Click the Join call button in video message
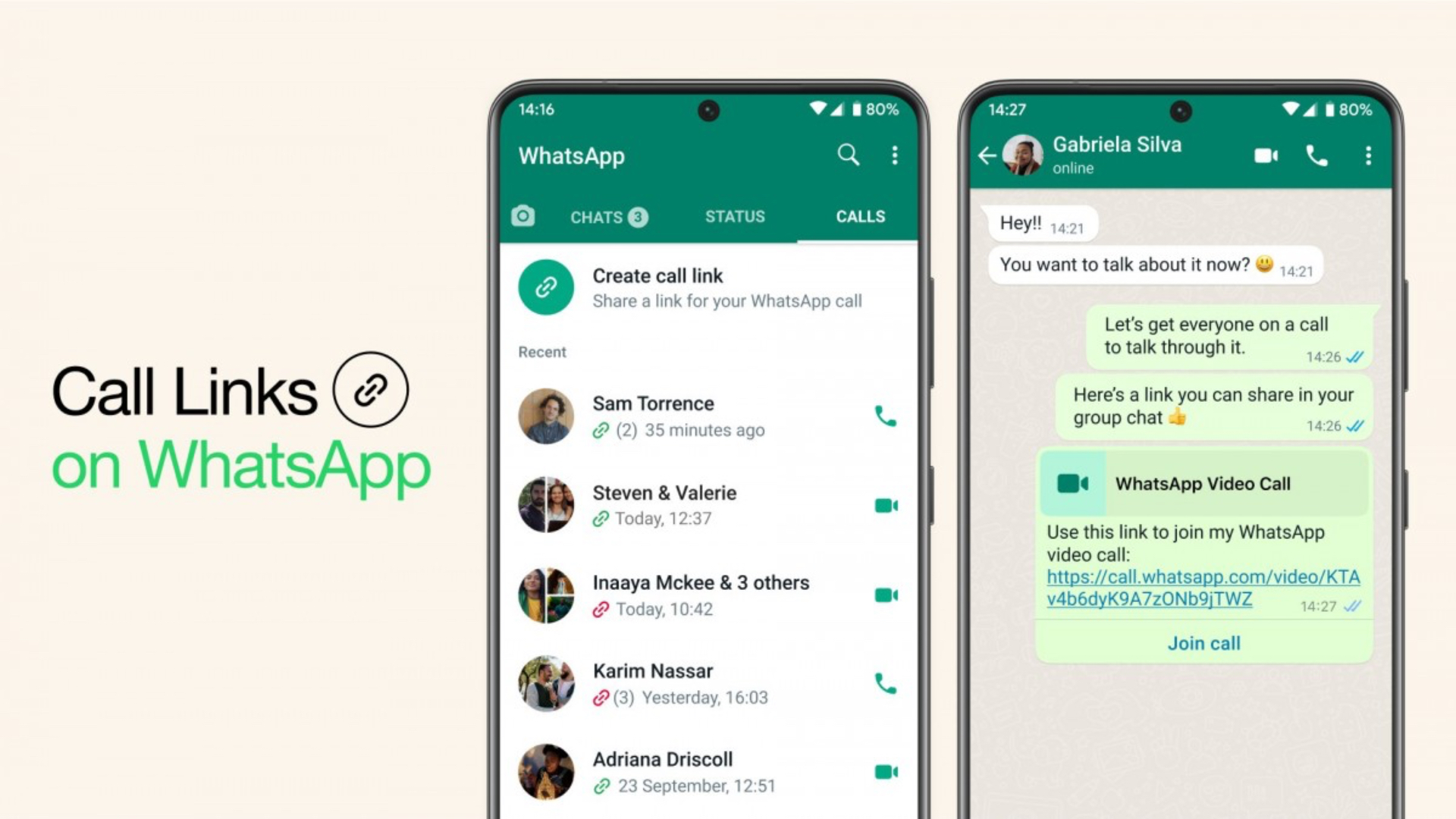 (1203, 642)
